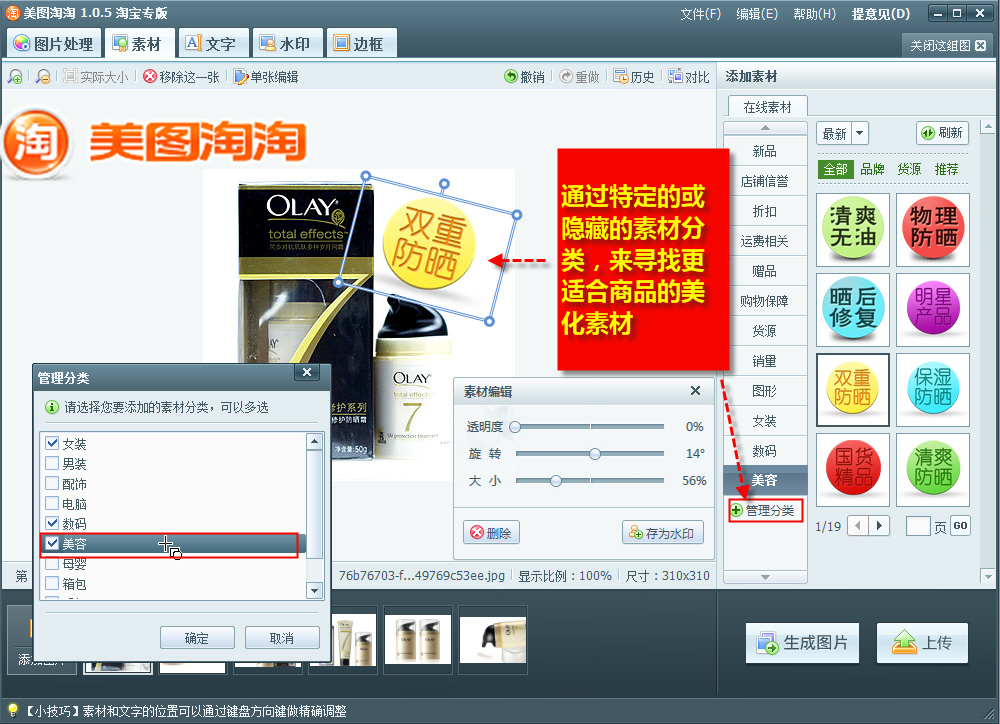The image size is (1000, 724).
Task: Click category list scroll up arrow in dialog
Action: [314, 441]
